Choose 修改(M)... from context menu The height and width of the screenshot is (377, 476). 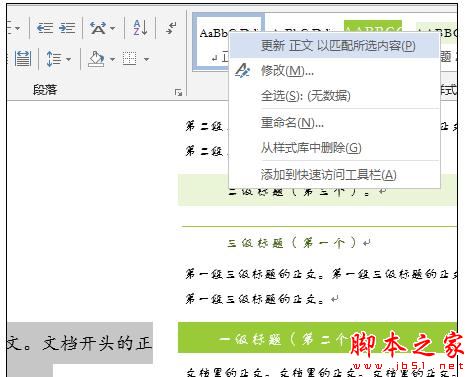click(334, 71)
